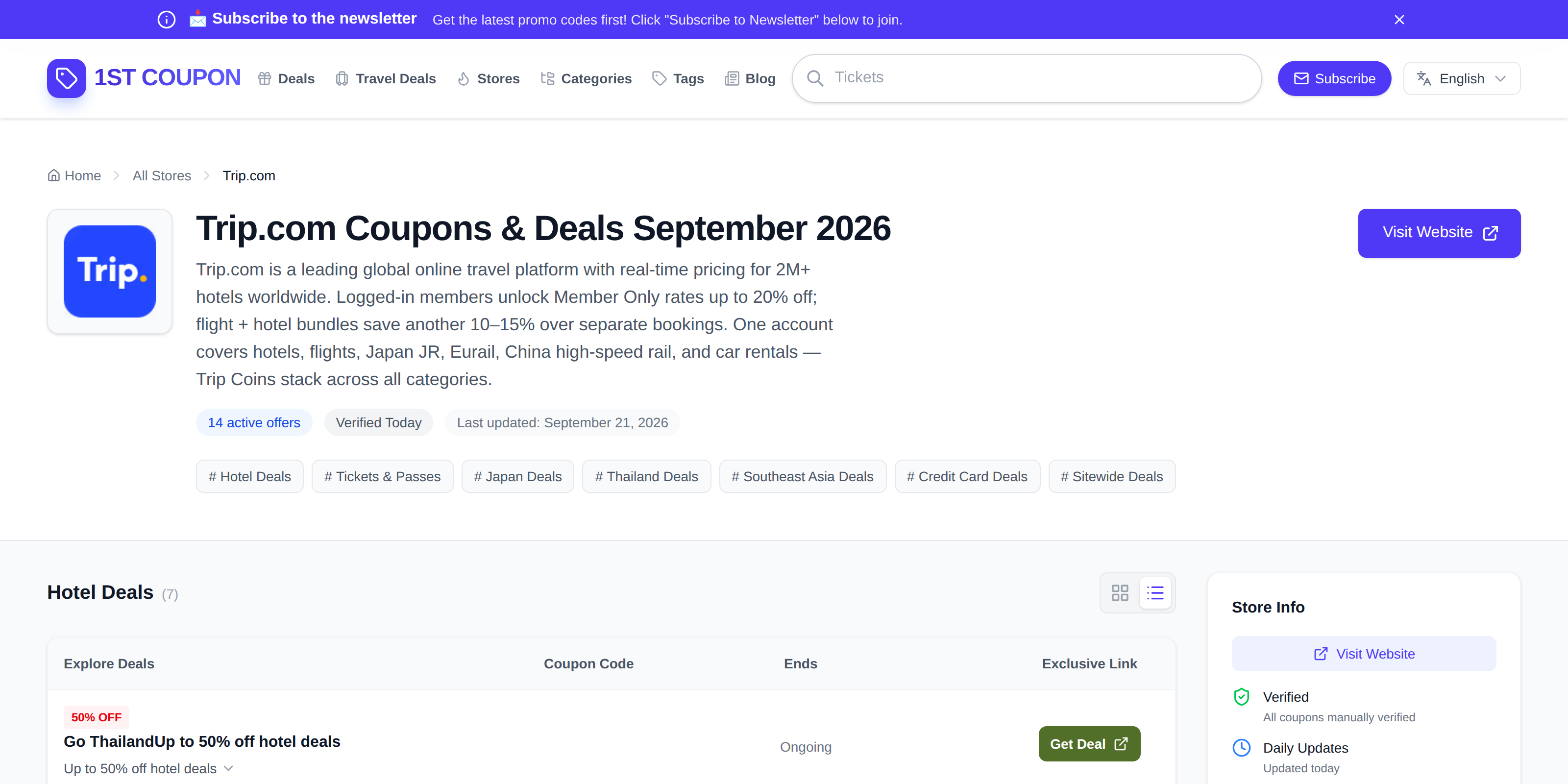Viewport: 1568px width, 784px height.
Task: Click the Subscribe button in header
Action: pos(1334,78)
